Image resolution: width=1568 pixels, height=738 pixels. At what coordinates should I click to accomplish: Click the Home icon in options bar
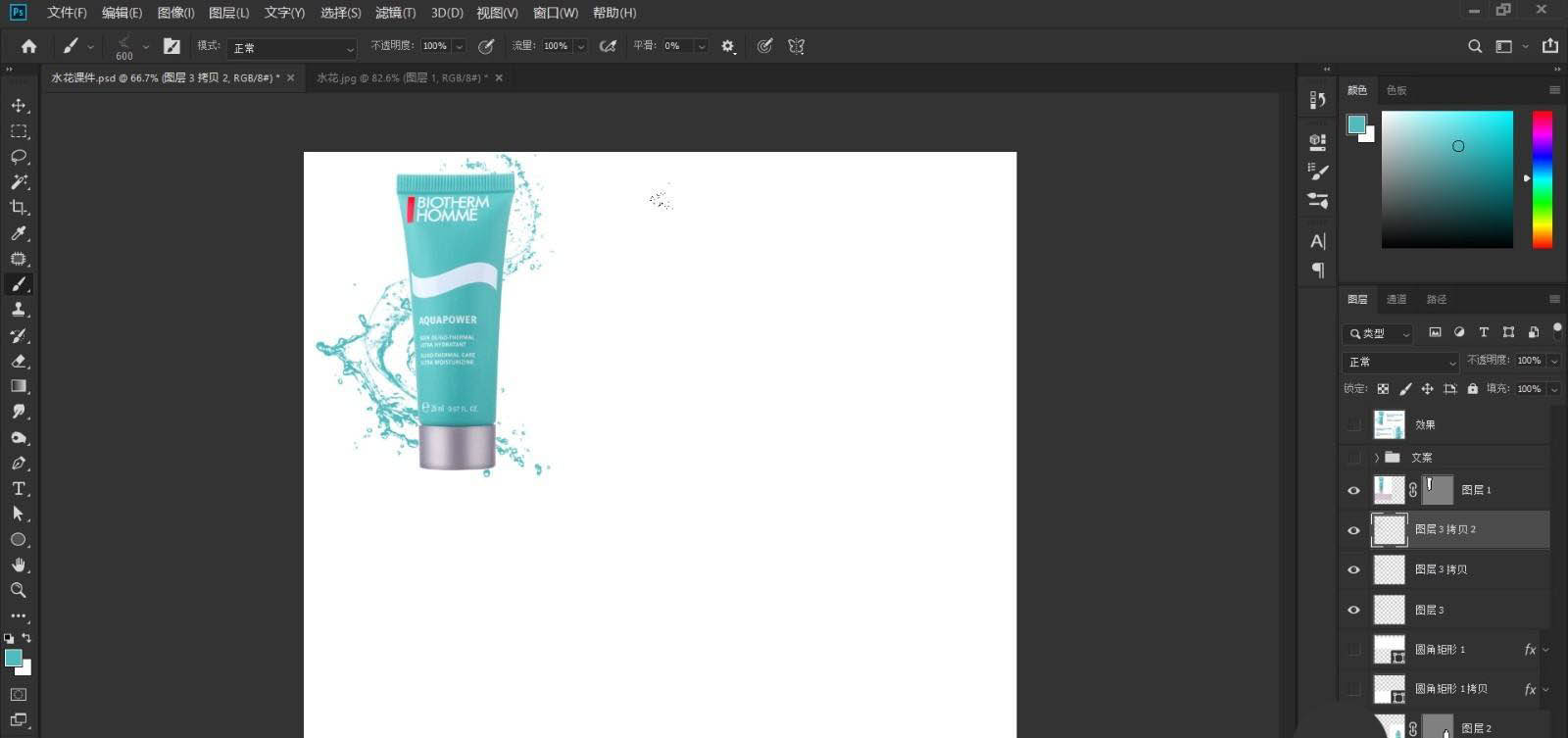point(28,46)
